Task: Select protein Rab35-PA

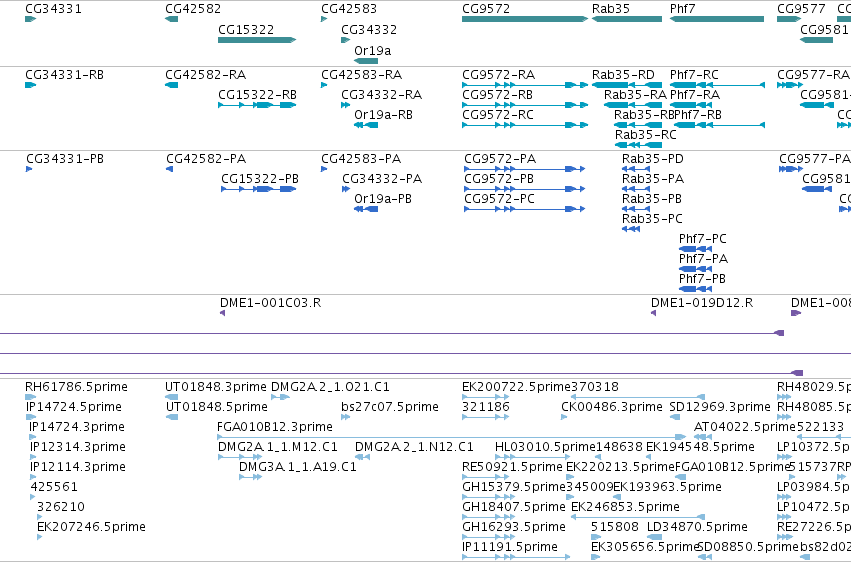Action: coord(653,179)
